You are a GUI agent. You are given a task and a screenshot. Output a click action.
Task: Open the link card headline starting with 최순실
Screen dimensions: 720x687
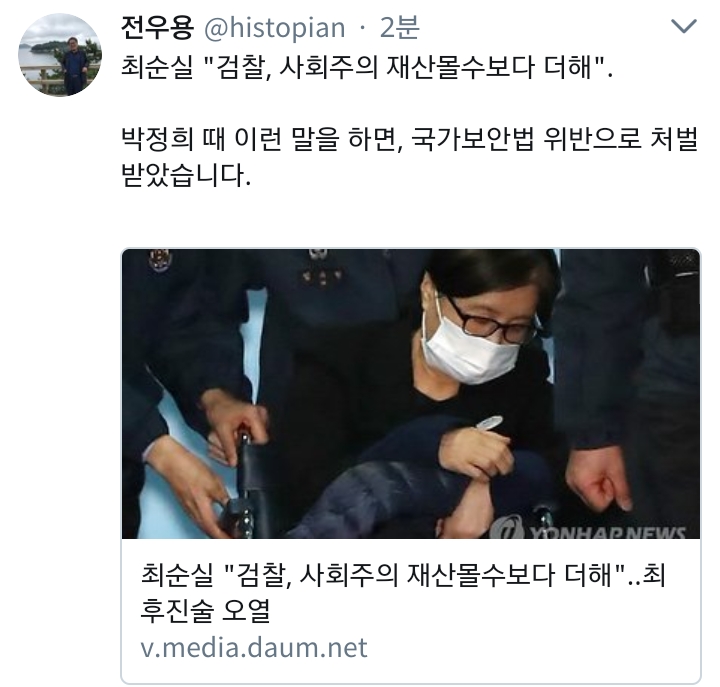click(x=402, y=593)
